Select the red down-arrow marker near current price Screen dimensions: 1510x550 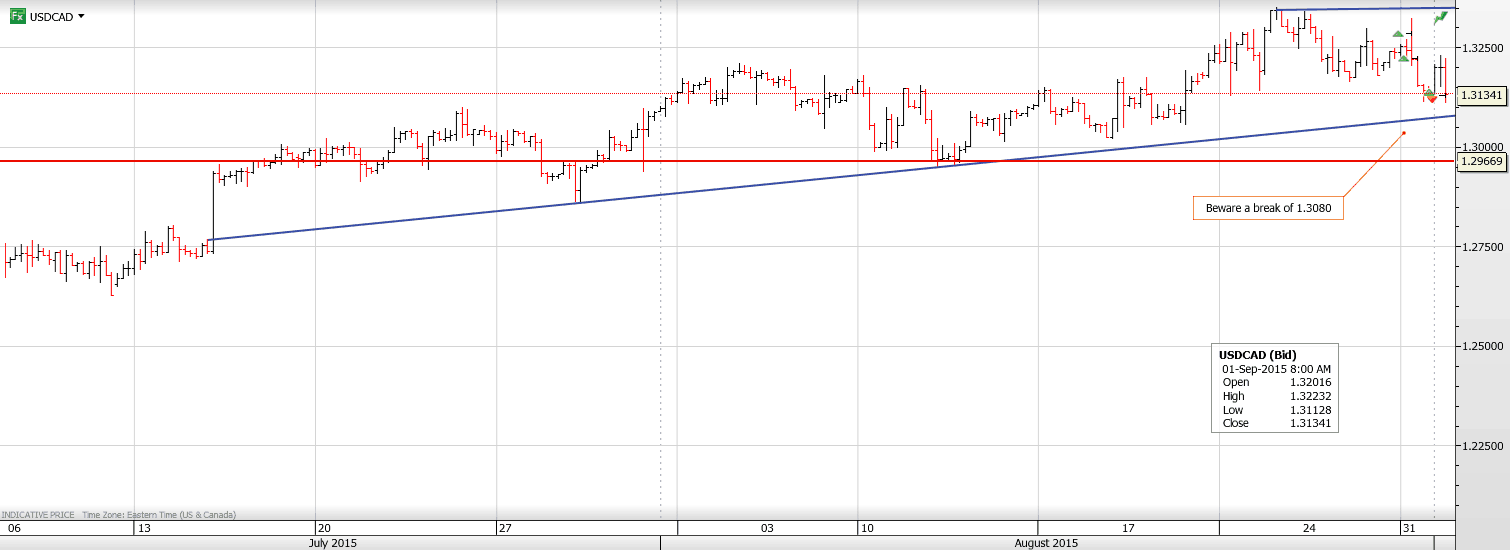pos(1432,98)
